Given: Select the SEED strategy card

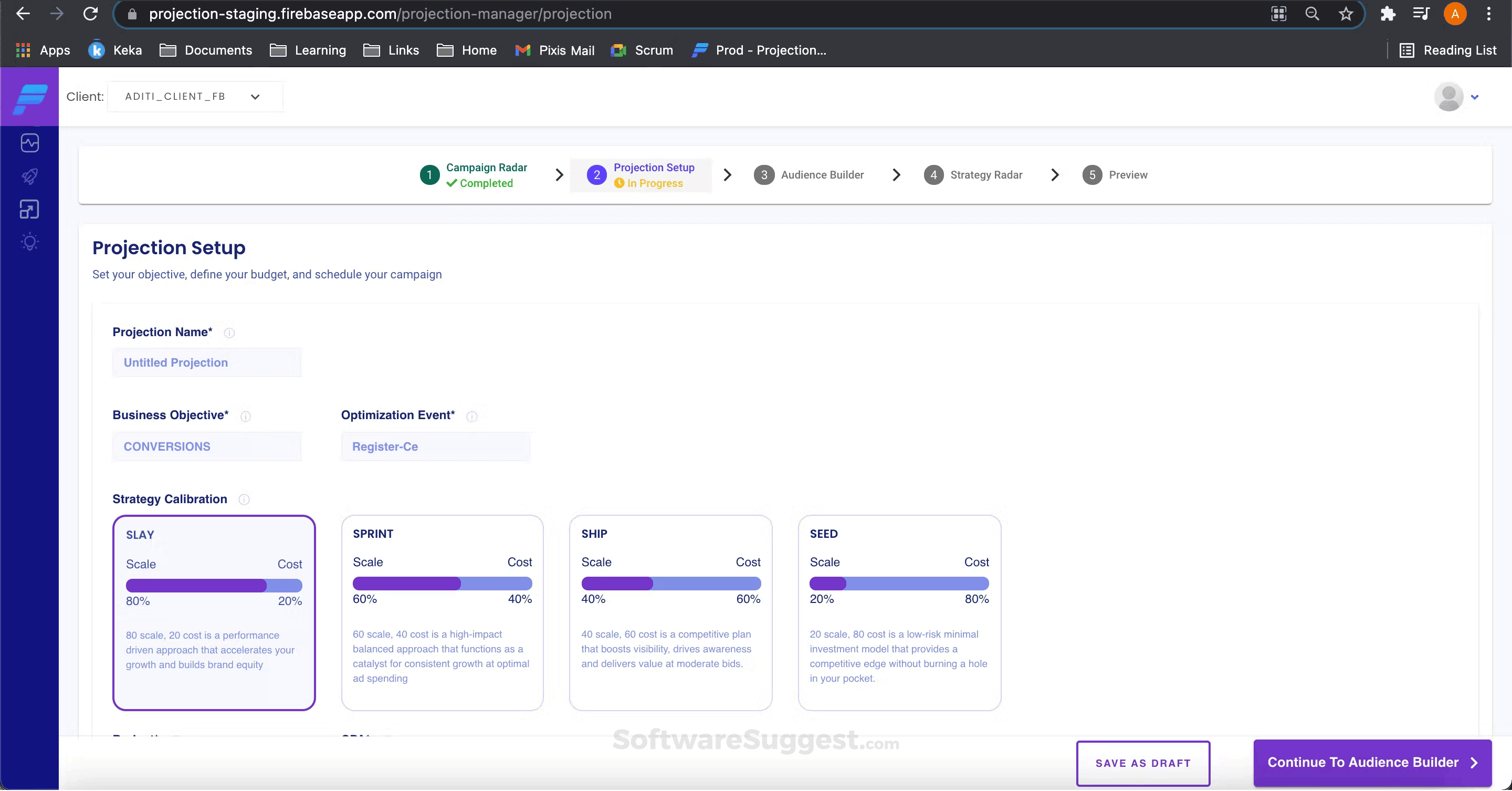Looking at the screenshot, I should [899, 613].
